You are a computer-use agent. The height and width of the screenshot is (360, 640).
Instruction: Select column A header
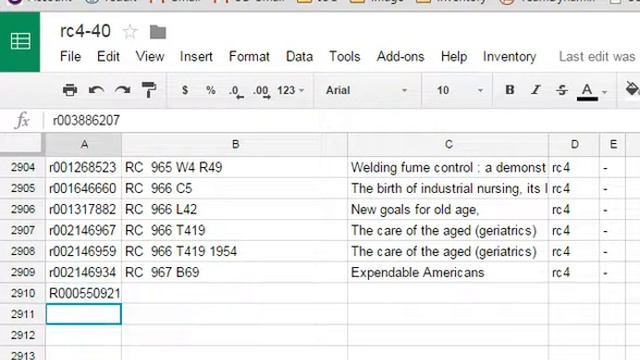[x=84, y=144]
